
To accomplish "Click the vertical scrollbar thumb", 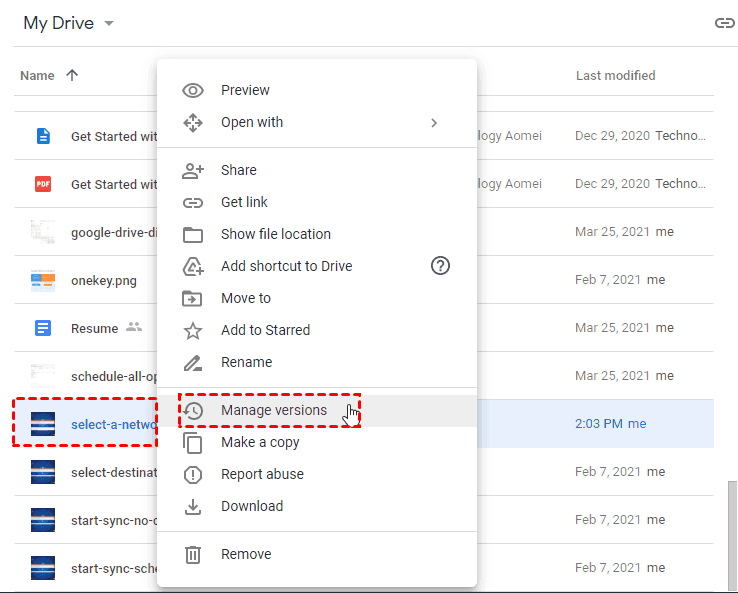I will tap(734, 535).
